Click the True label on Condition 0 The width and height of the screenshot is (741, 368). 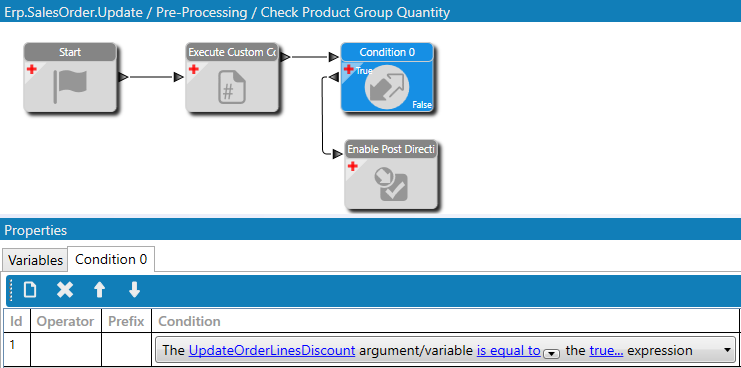click(x=364, y=71)
